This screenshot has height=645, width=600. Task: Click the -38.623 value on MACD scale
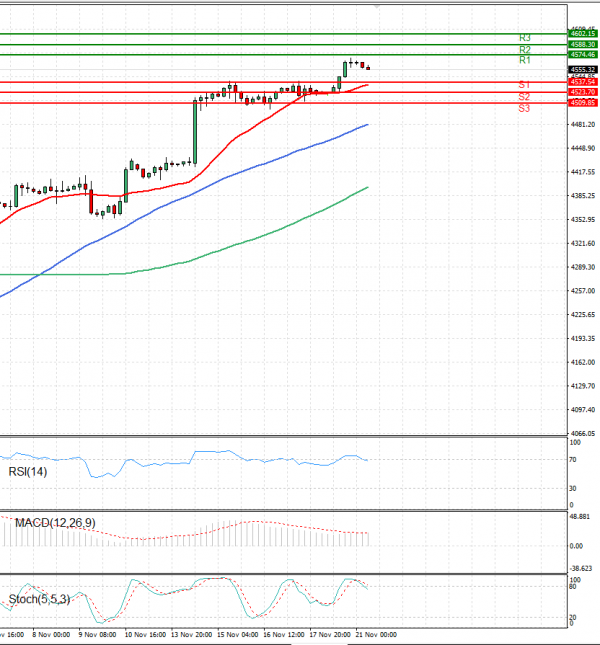581,568
